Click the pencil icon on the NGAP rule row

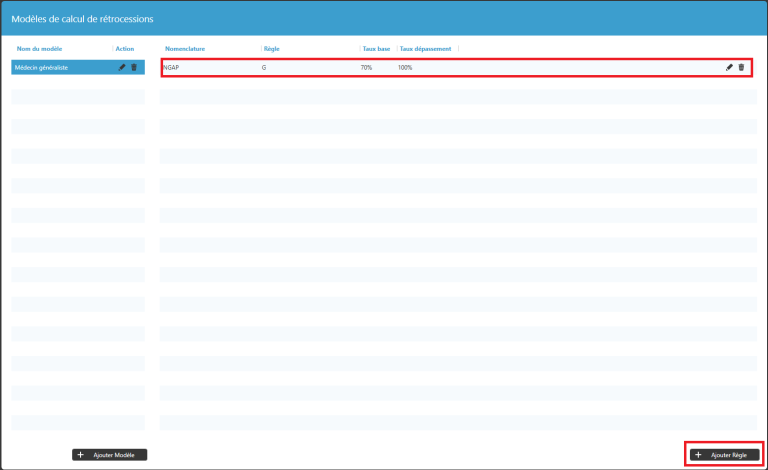pos(729,67)
